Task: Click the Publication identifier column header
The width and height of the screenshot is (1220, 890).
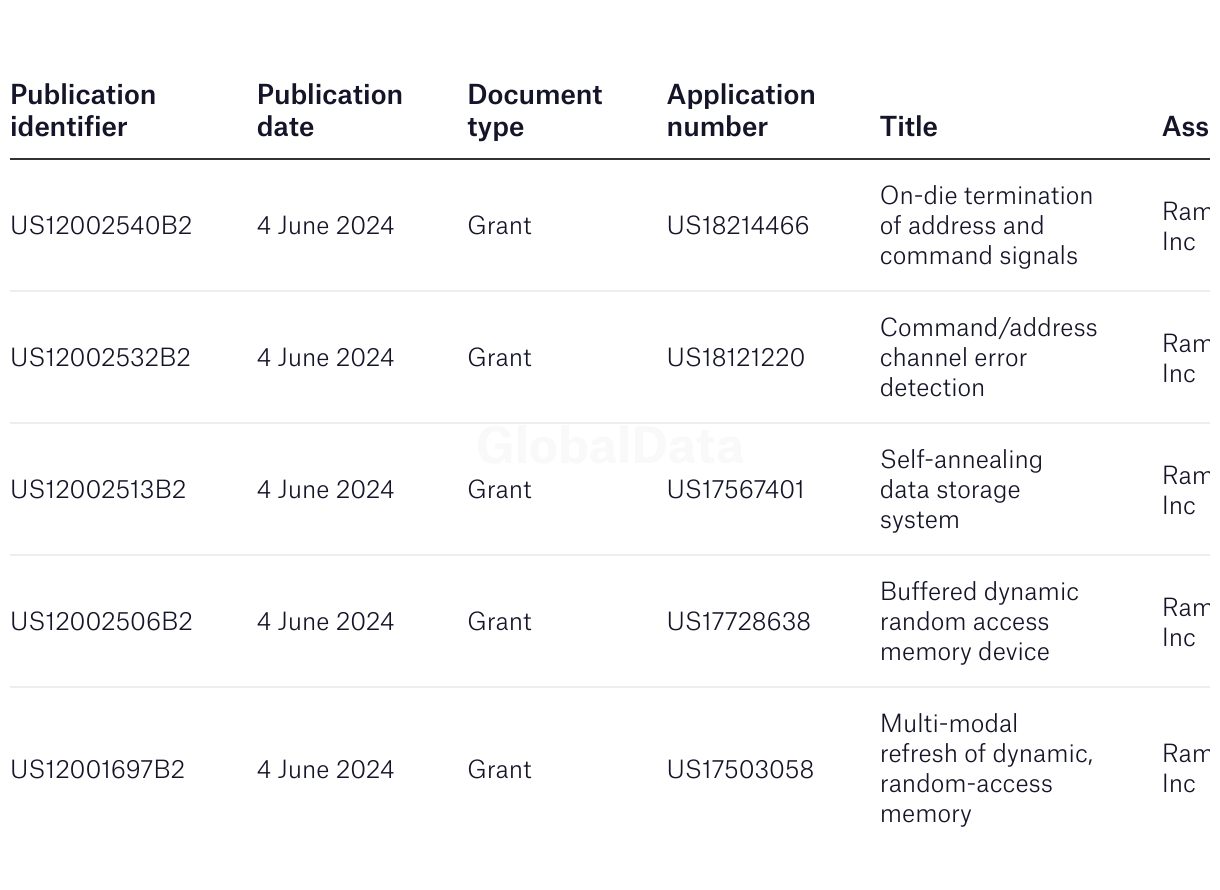Action: coord(83,110)
